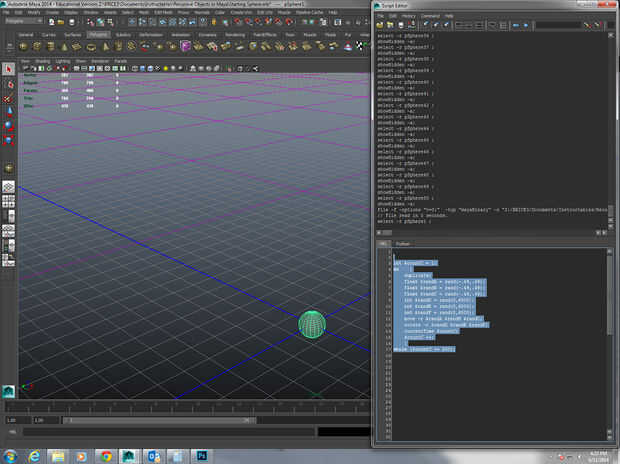The height and width of the screenshot is (464, 620).
Task: Open the Lighting menu in viewport panel
Action: (62, 61)
